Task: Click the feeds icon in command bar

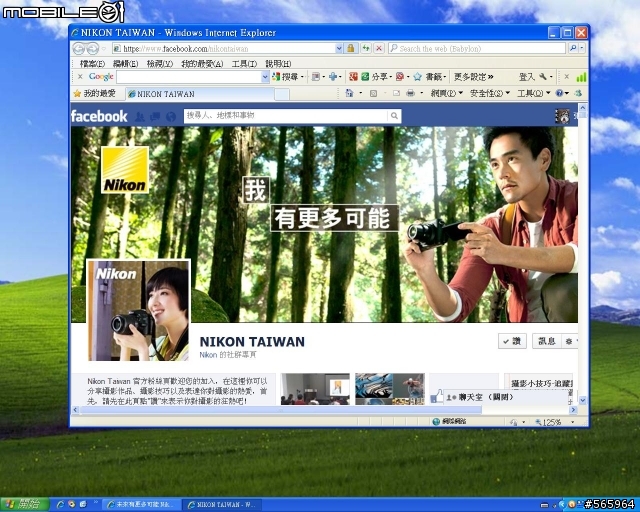Action: pyautogui.click(x=373, y=93)
